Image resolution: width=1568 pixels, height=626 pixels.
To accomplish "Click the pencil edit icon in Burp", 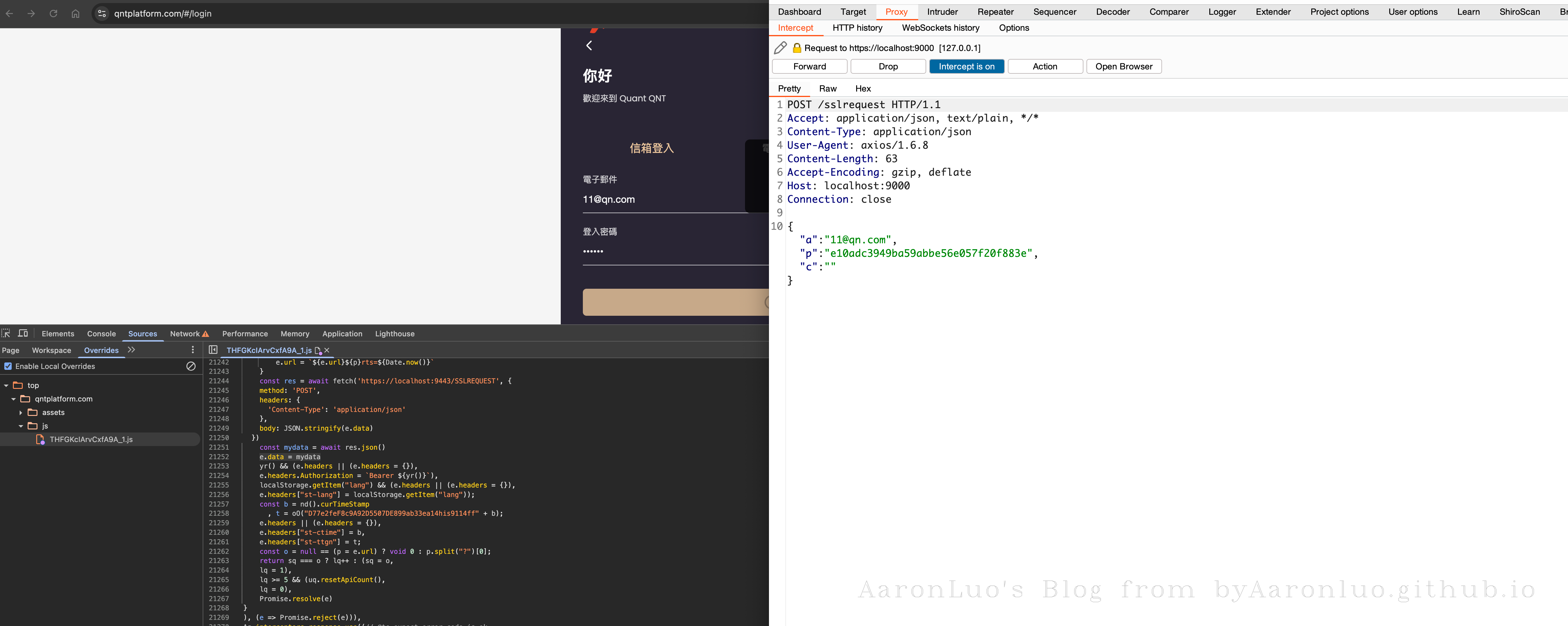I will click(x=780, y=48).
